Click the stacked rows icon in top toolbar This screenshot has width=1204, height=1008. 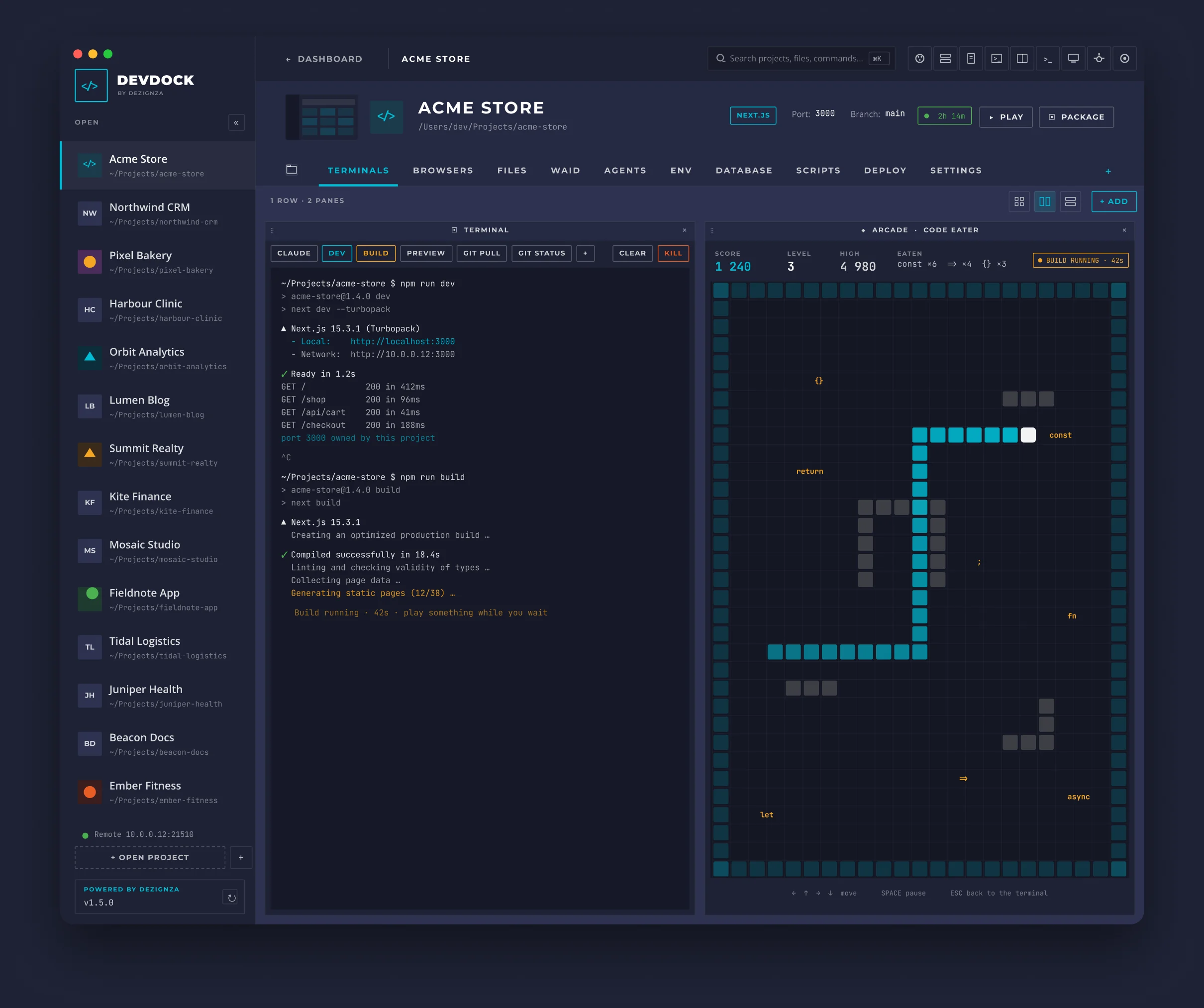(x=945, y=59)
